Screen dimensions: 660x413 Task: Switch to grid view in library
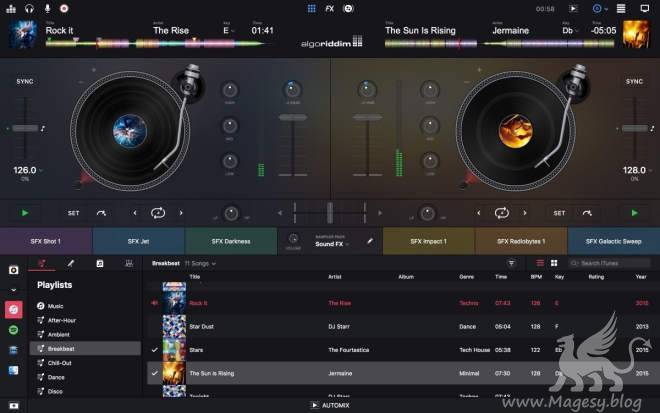[x=554, y=263]
